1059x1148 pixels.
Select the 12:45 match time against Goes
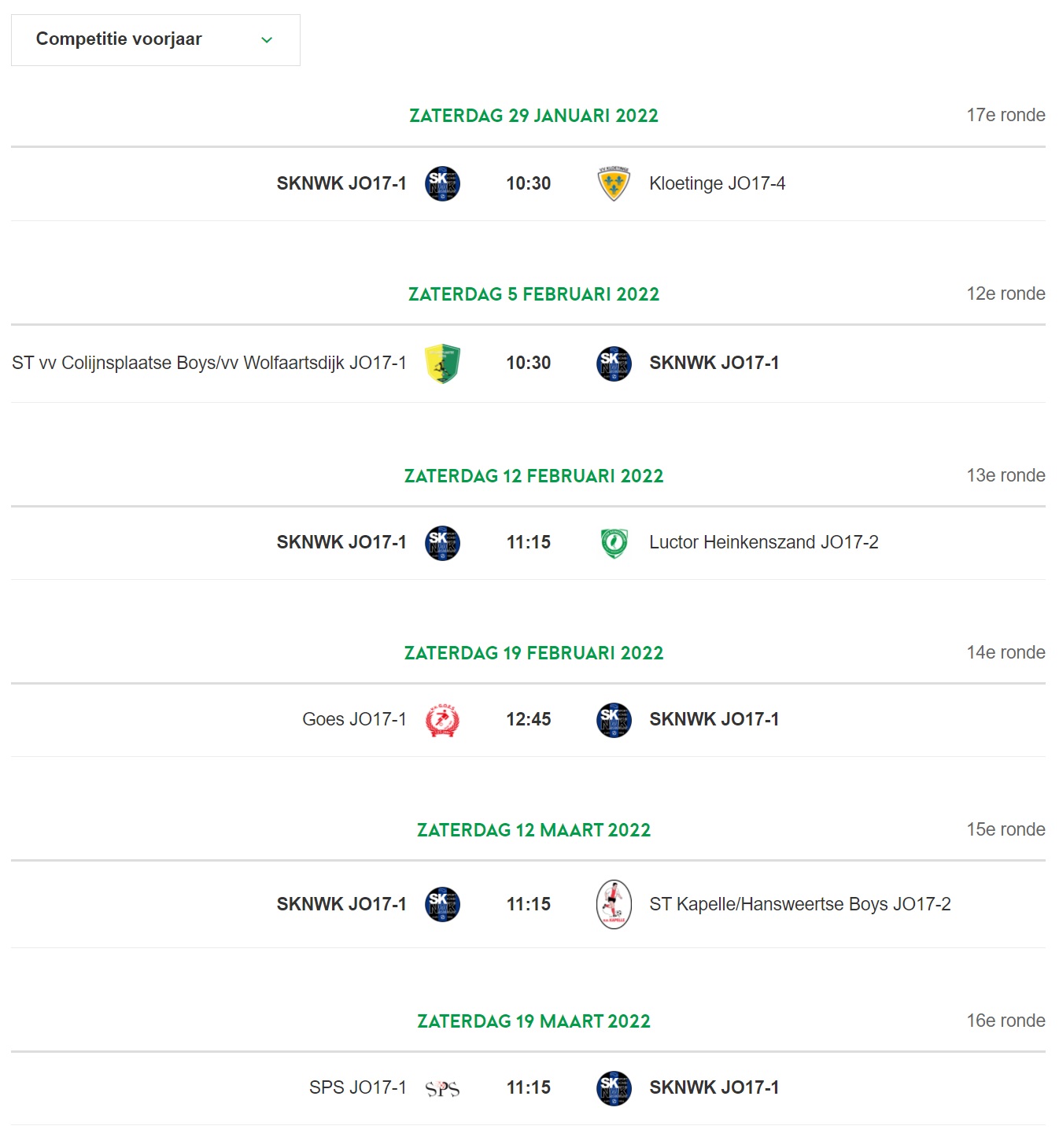coord(529,719)
